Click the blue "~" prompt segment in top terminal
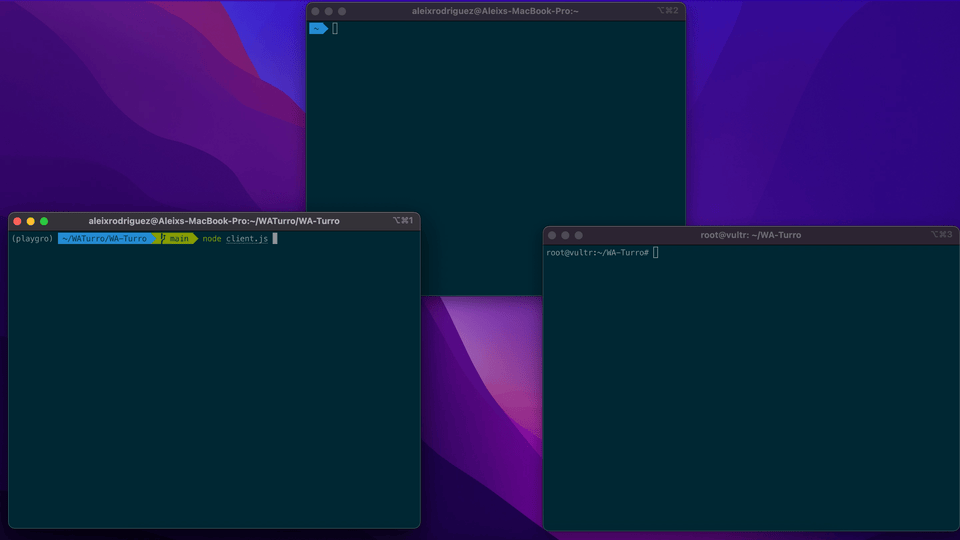Screen dimensions: 960x540 point(317,28)
